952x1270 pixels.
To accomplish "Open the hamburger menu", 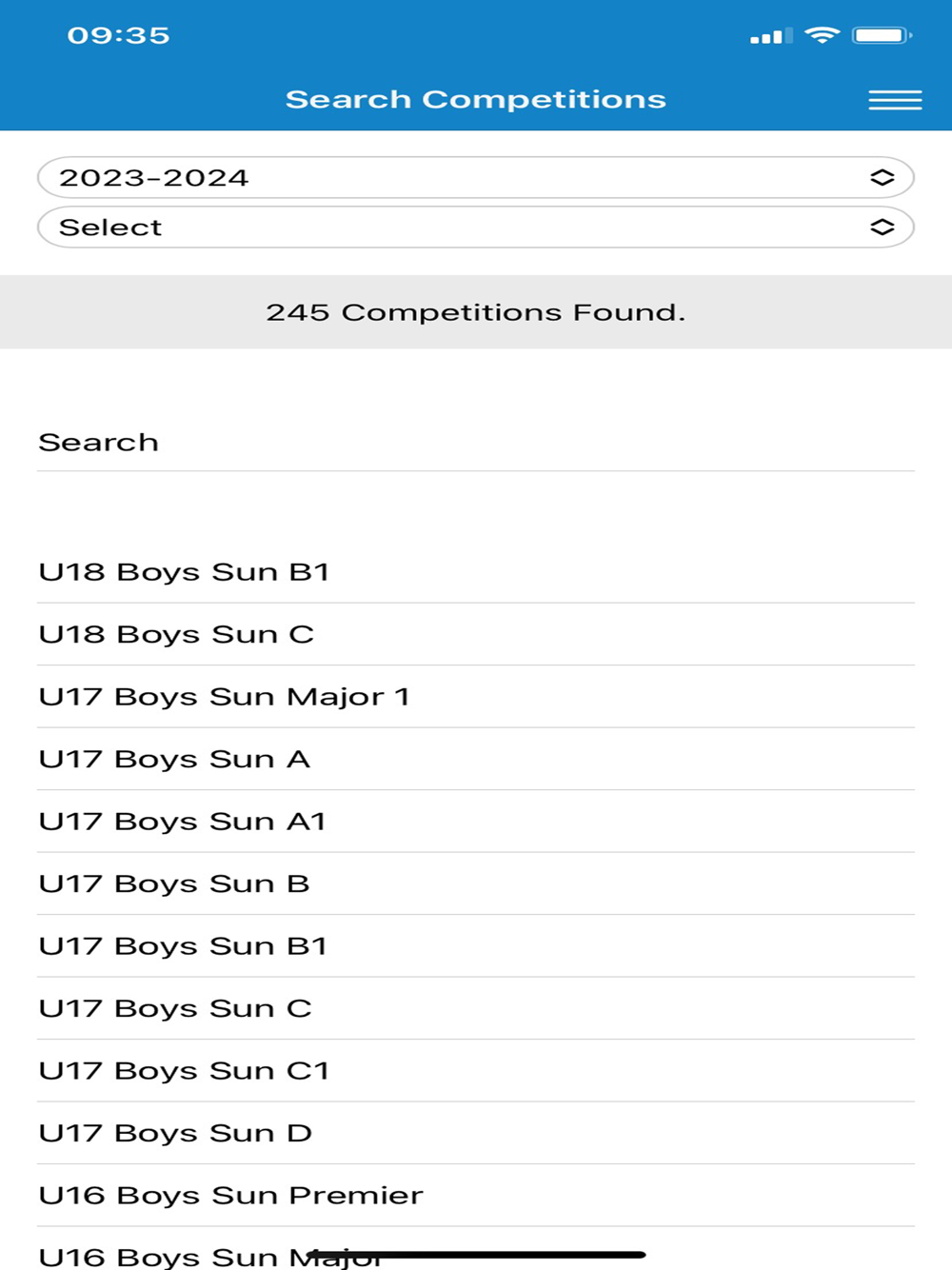I will click(895, 100).
